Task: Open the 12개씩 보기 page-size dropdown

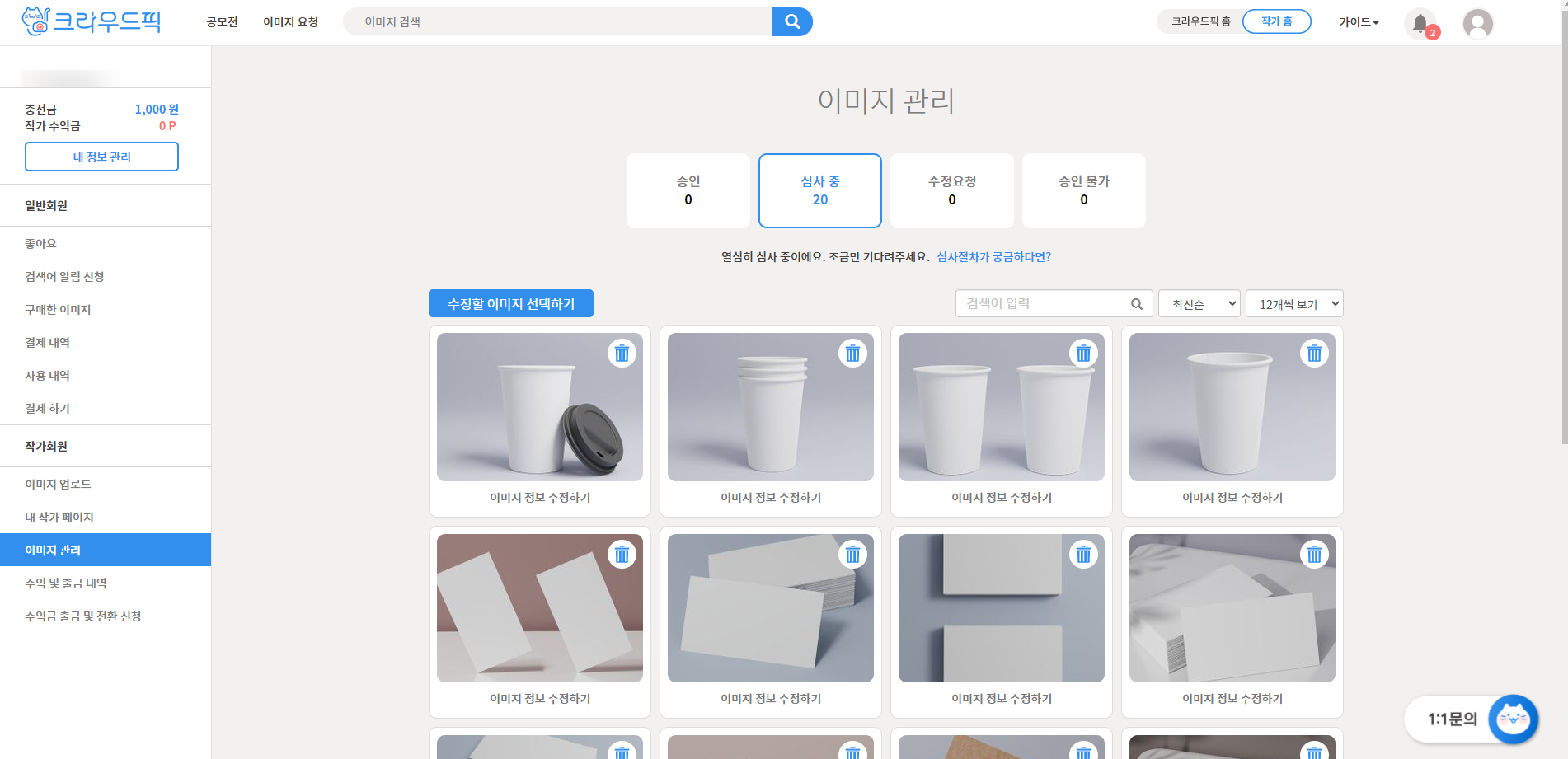Action: [x=1294, y=304]
